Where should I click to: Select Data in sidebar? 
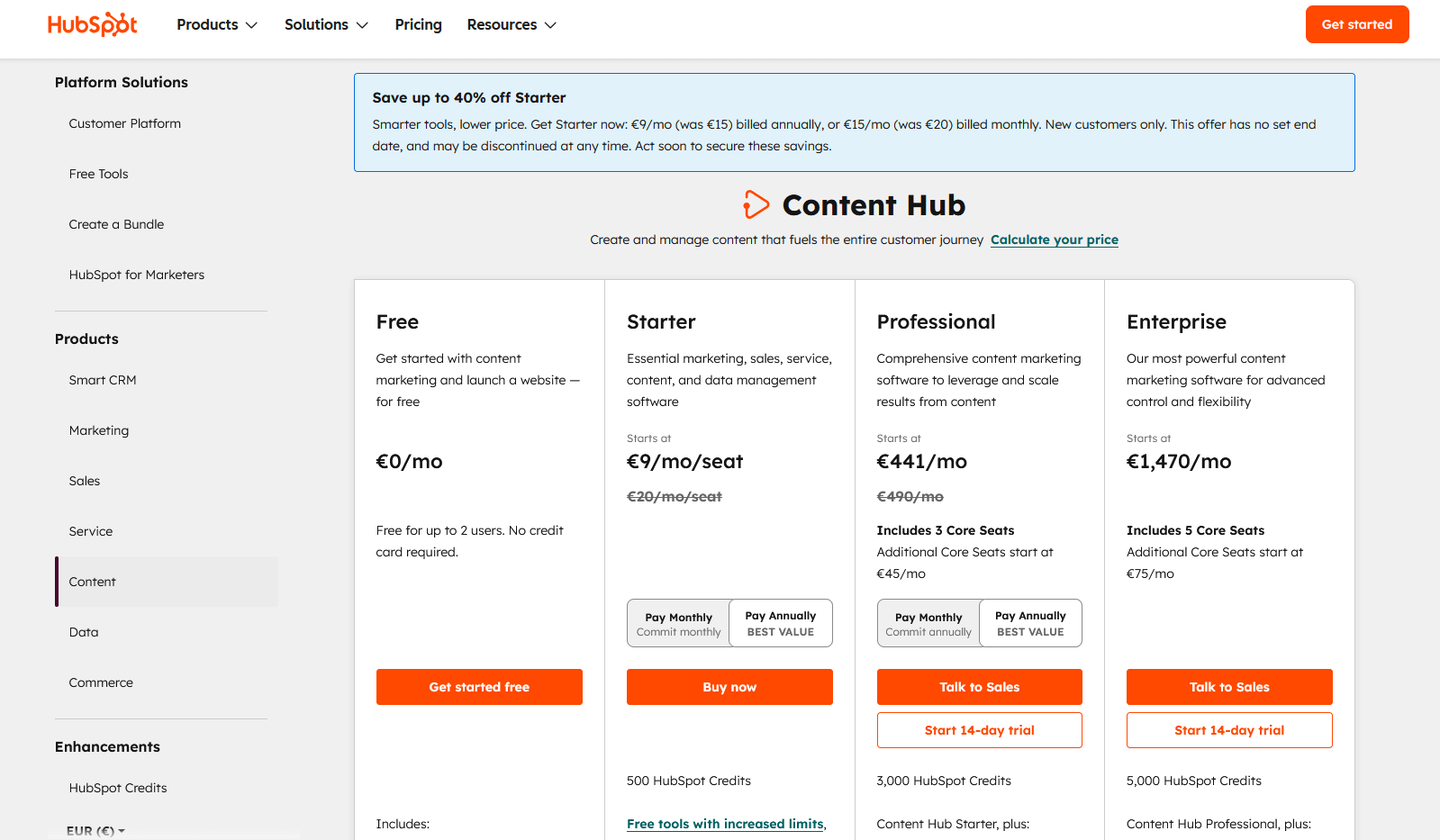(x=84, y=632)
